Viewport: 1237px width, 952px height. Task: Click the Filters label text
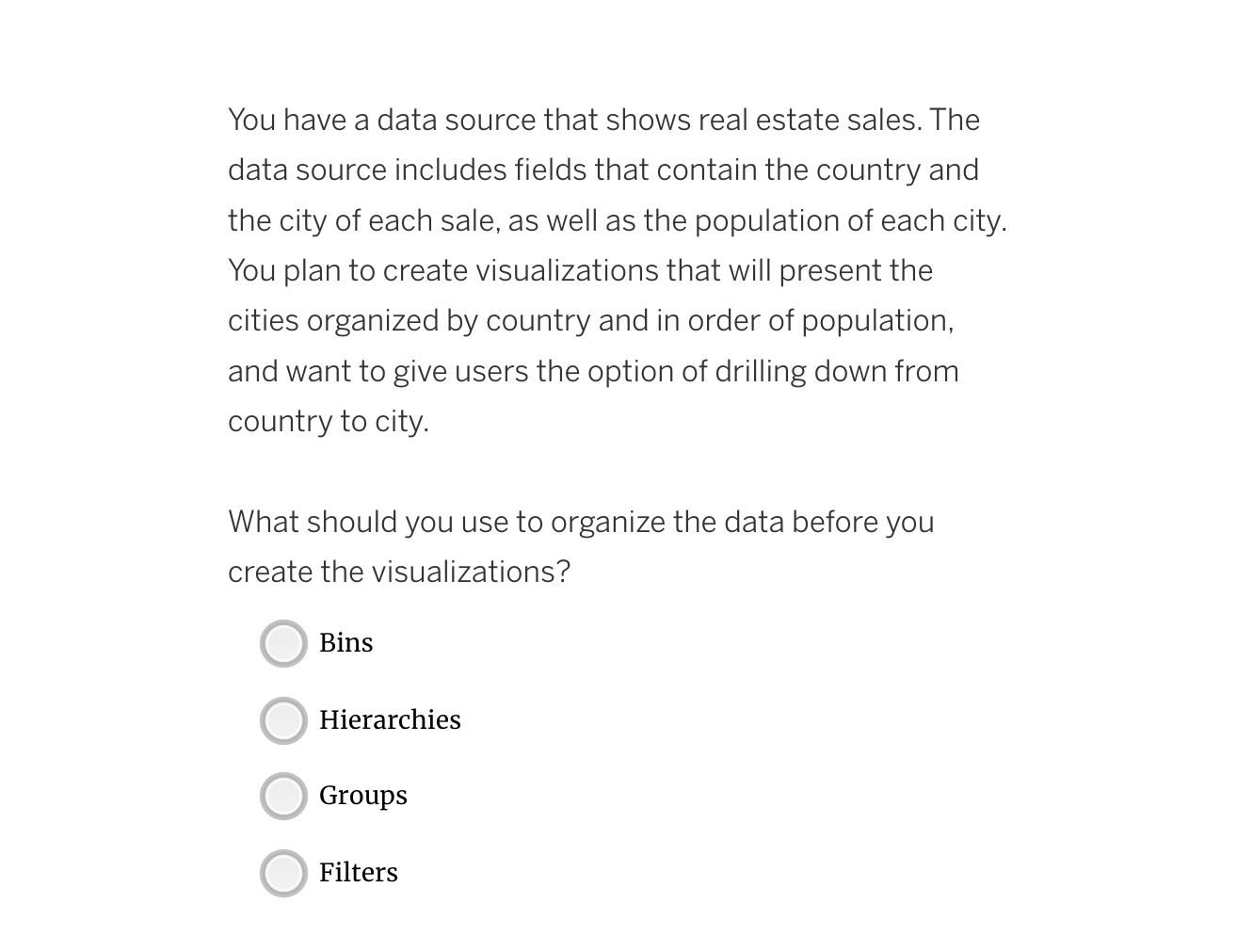click(x=358, y=874)
